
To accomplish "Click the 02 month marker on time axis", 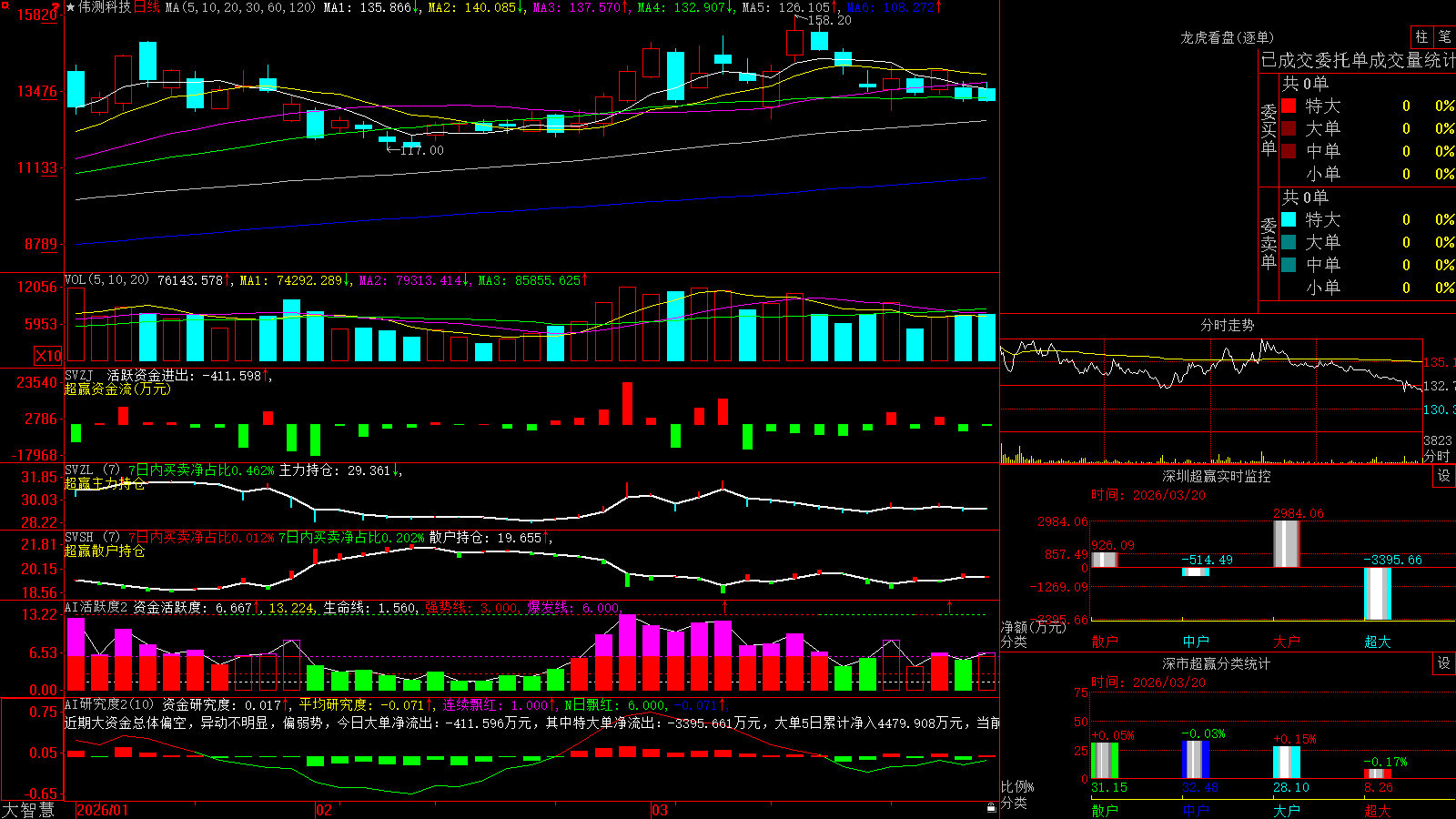I will [x=323, y=810].
